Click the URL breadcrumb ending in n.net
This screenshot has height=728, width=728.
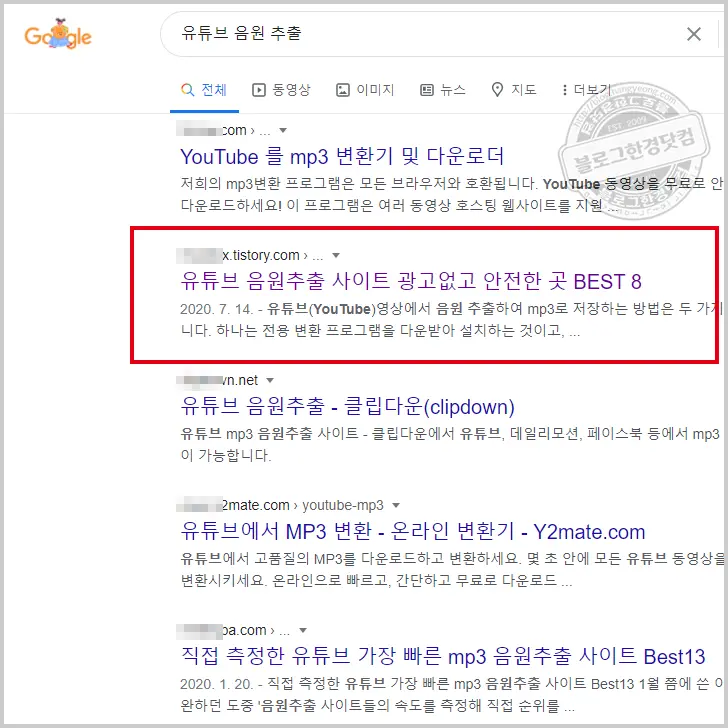tap(217, 380)
